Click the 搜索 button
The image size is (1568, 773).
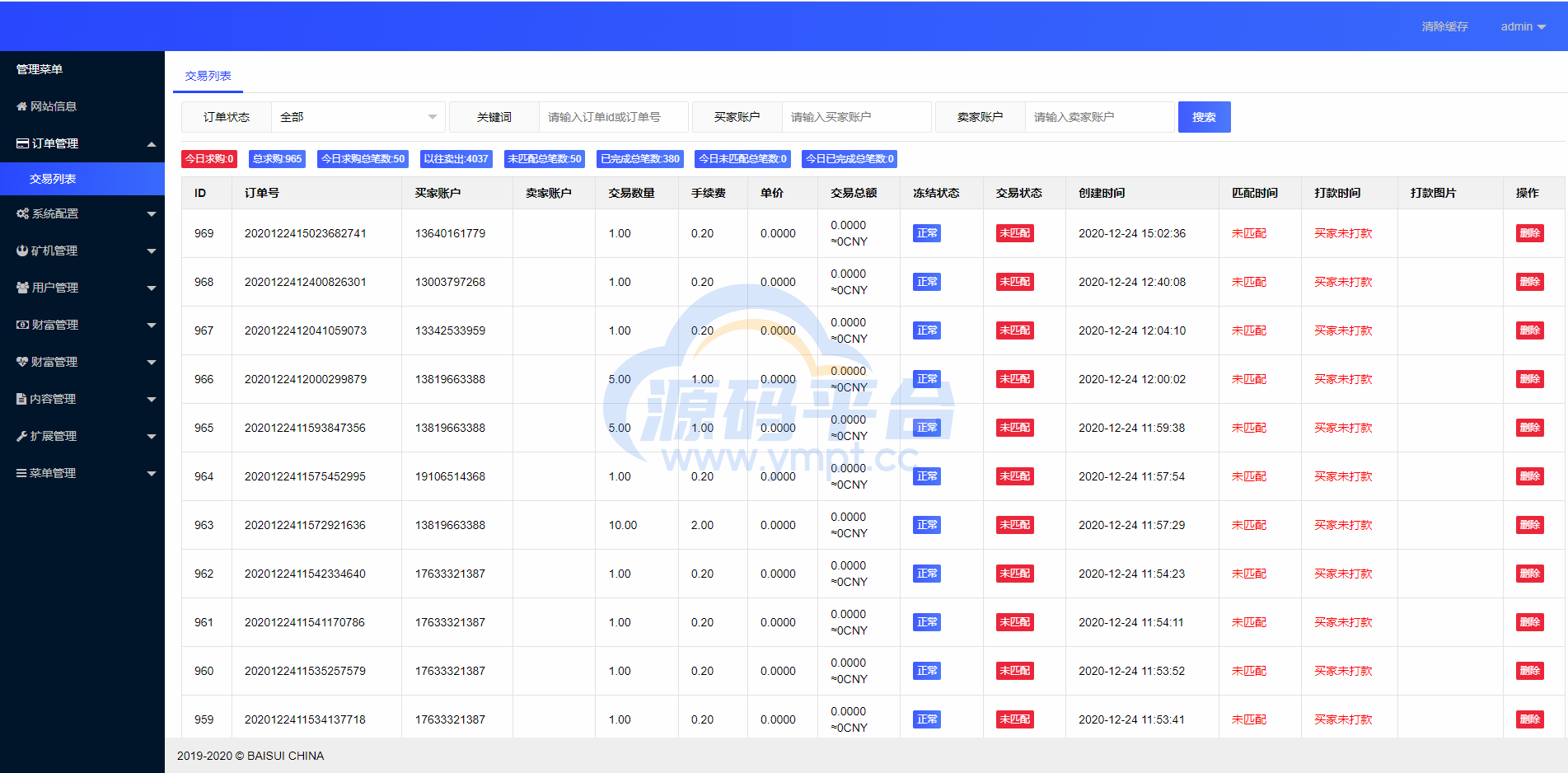pyautogui.click(x=1204, y=117)
